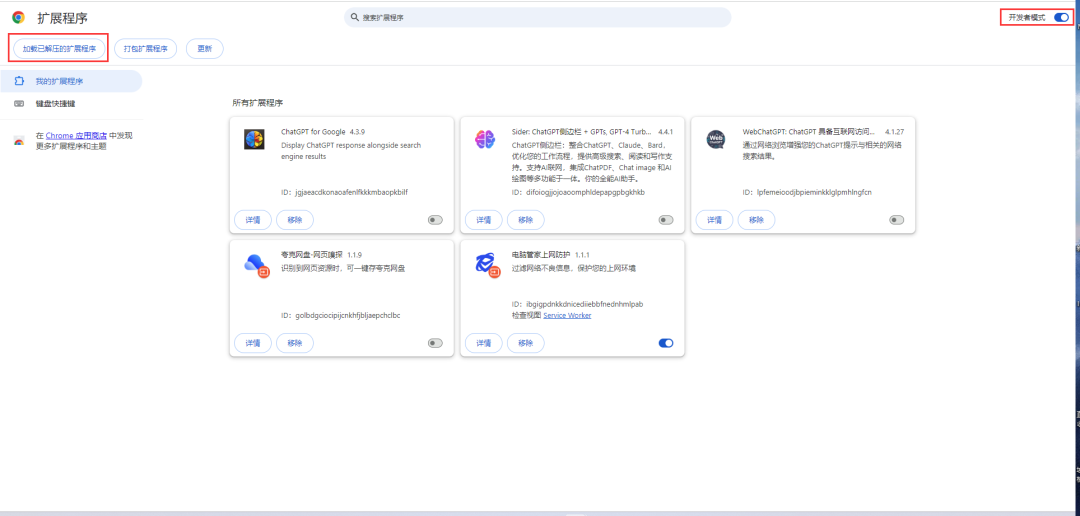Enable the 夸克网盘-网页嗅探 extension toggle
Screen dimensions: 1080x516
click(x=435, y=343)
